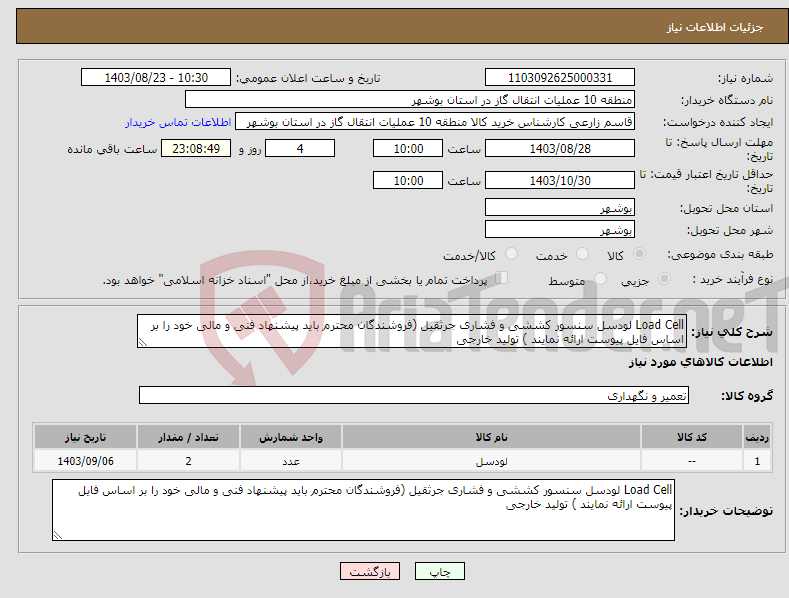Viewport: 789px width, 598px height.
Task: Click the response deadline date 1403/08/28 field
Action: click(560, 148)
